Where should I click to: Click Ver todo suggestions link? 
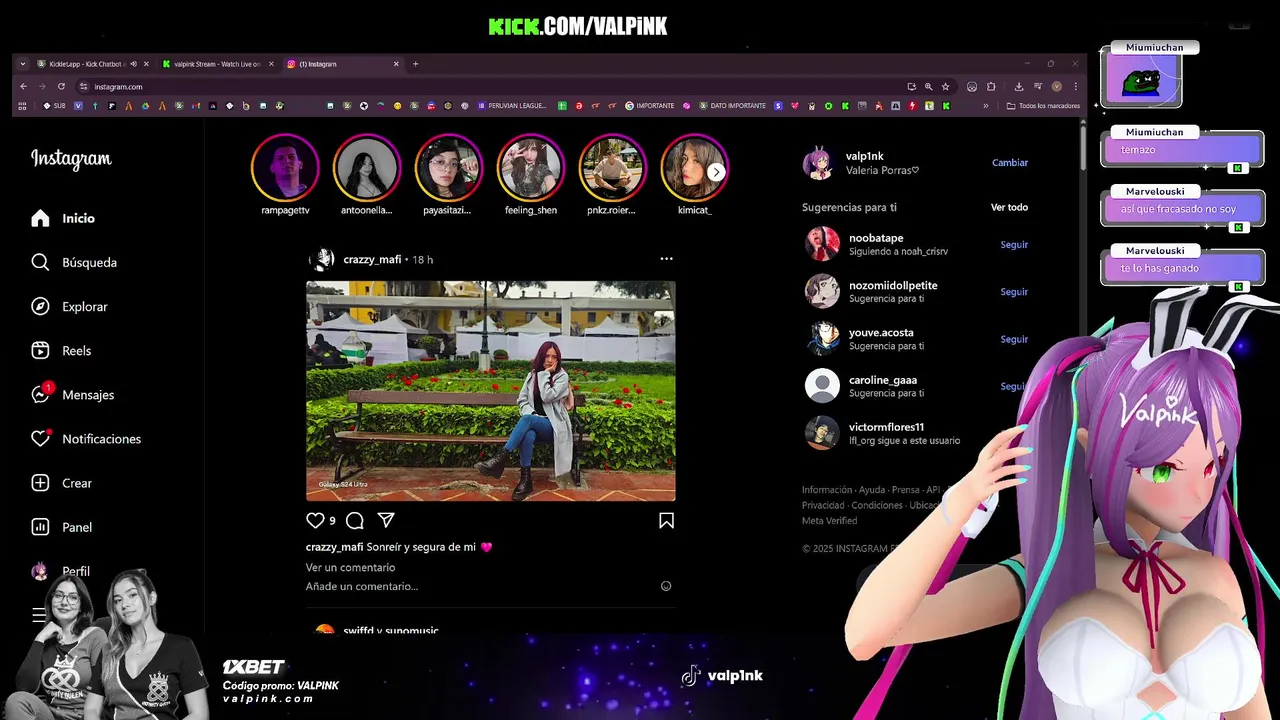tap(1009, 207)
